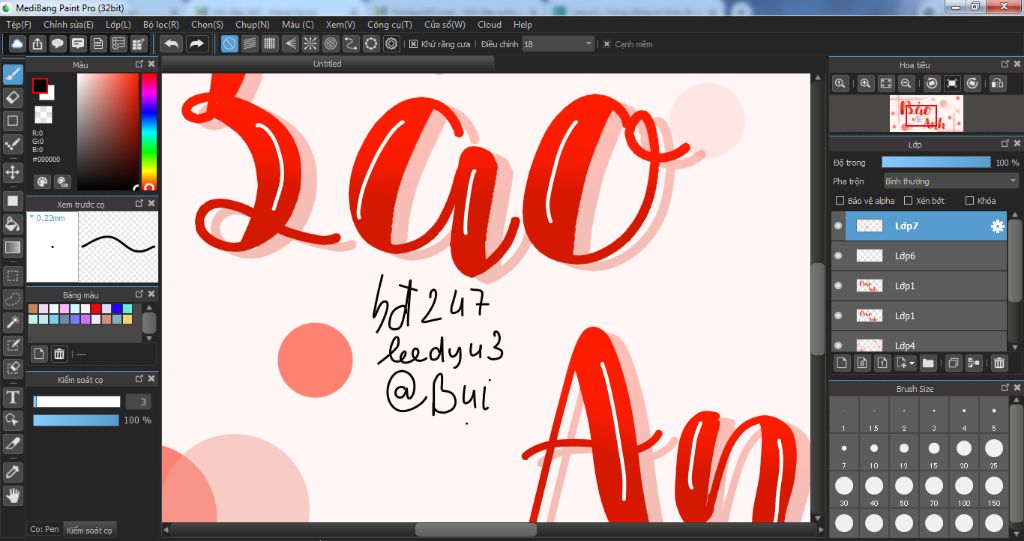Enable the parallel lines snap guide
This screenshot has height=541, width=1024.
[249, 44]
